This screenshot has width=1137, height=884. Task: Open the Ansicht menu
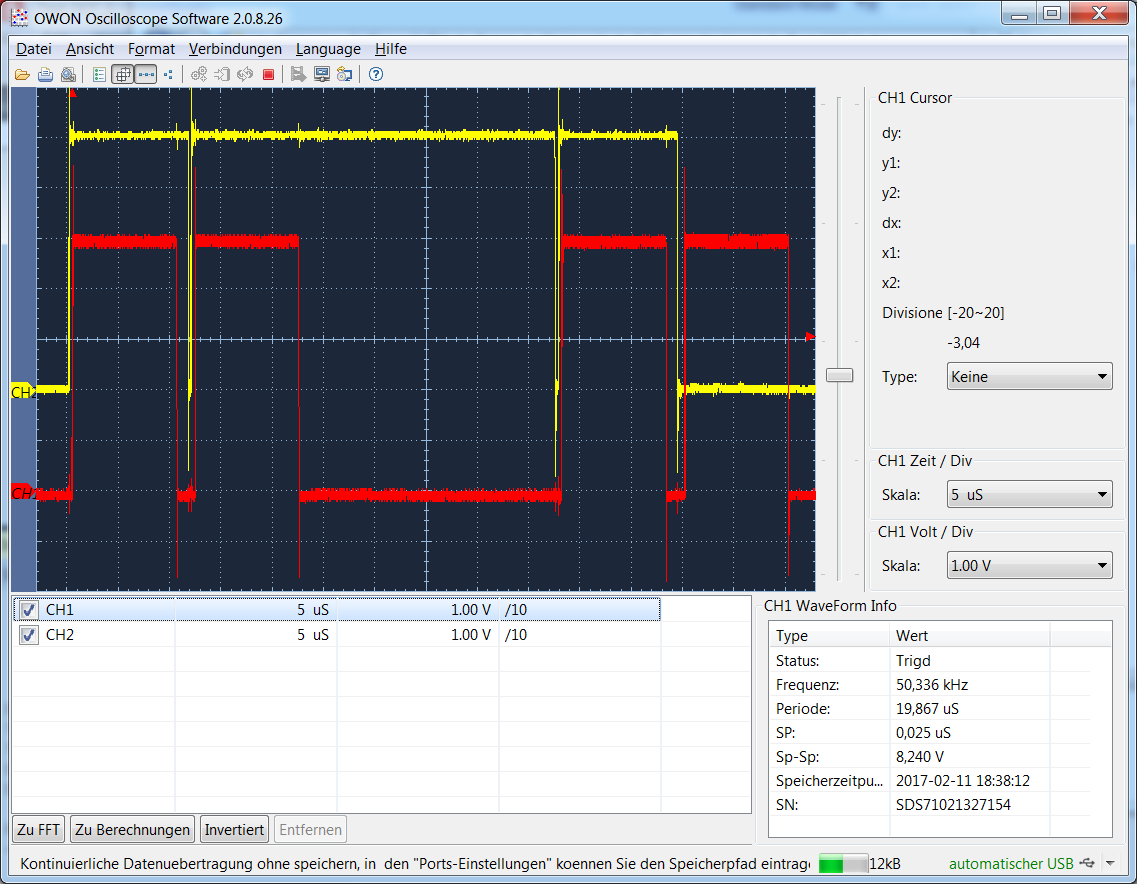(x=90, y=49)
